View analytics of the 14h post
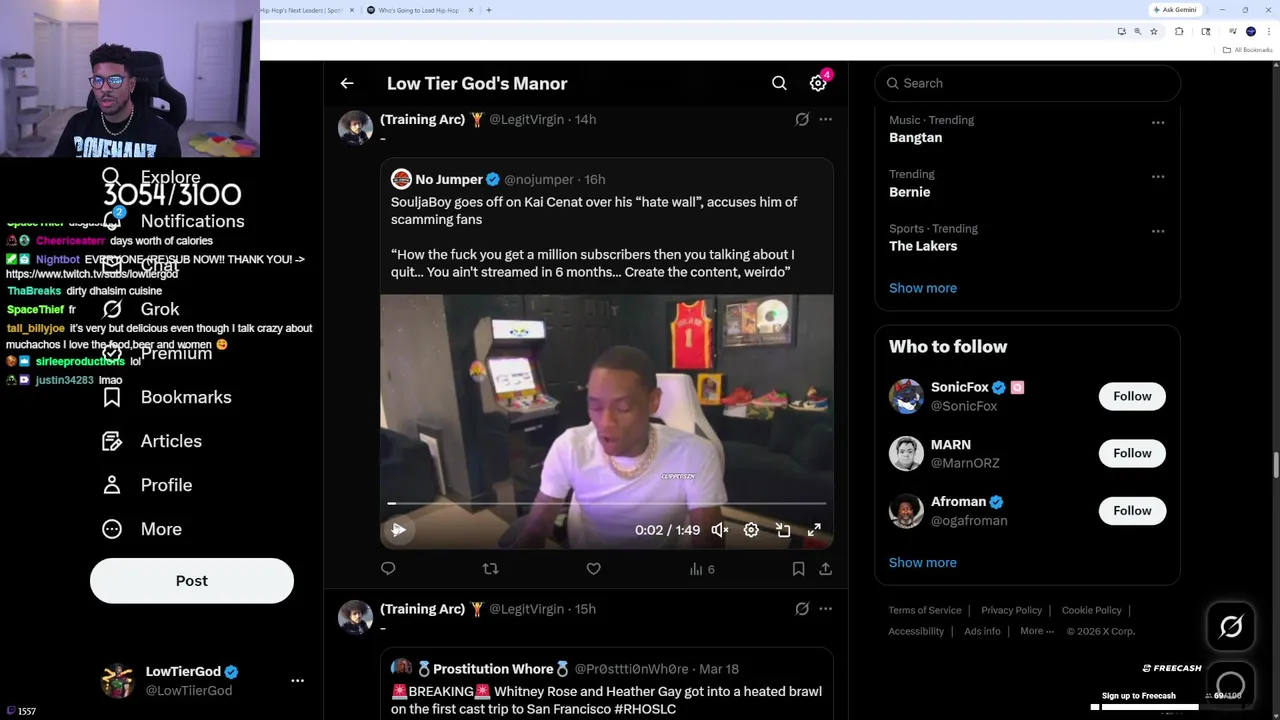Screen dimensions: 1280x720 pyautogui.click(x=702, y=569)
